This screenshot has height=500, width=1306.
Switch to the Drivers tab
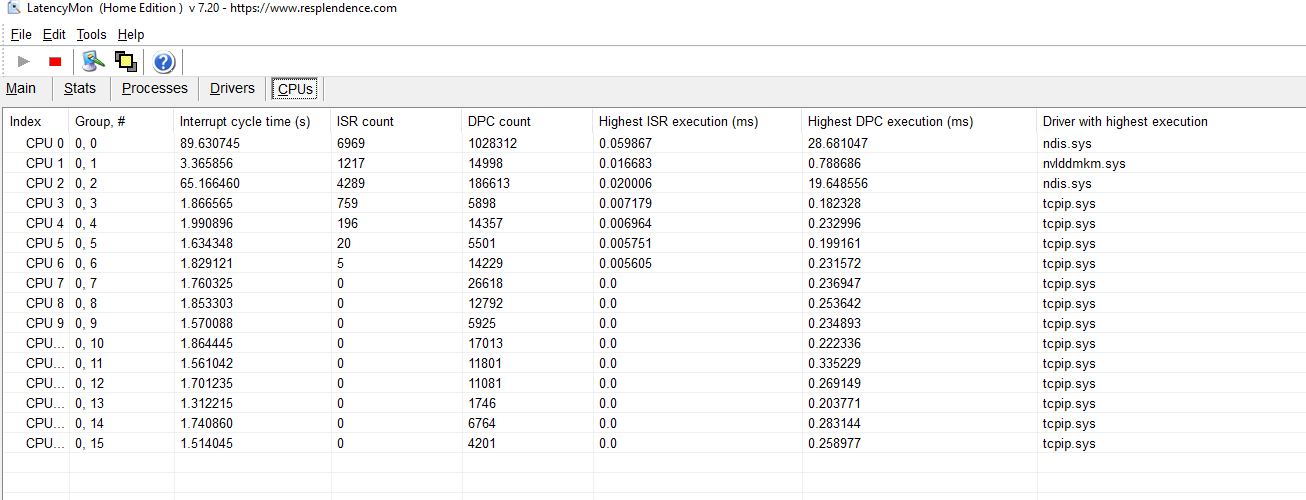232,88
